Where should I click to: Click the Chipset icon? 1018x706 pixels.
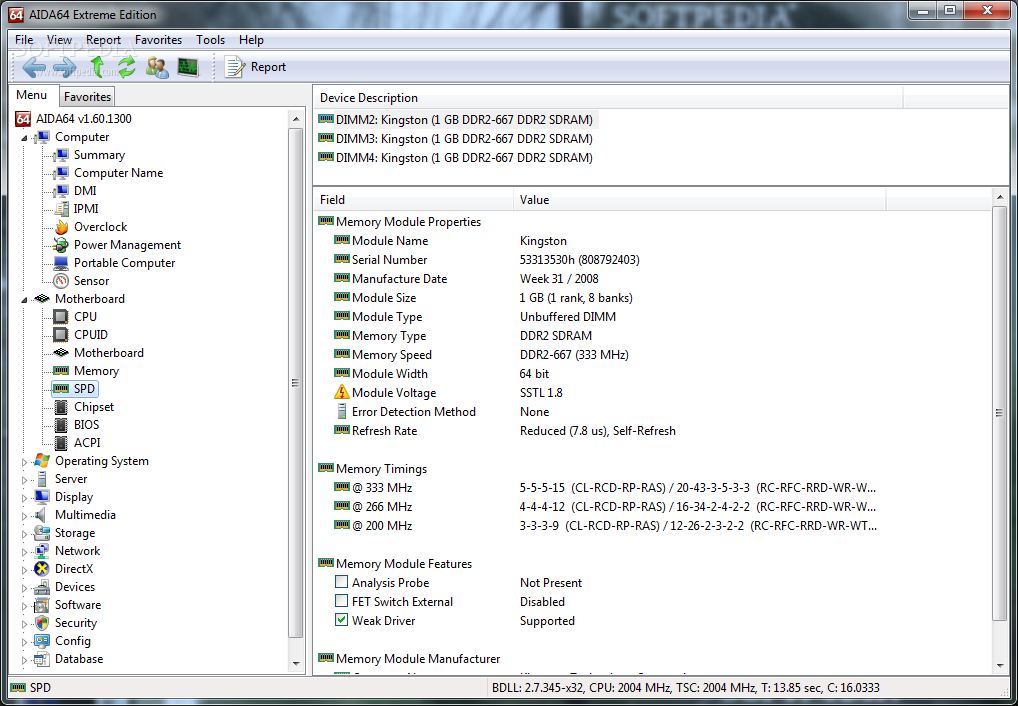tap(60, 407)
